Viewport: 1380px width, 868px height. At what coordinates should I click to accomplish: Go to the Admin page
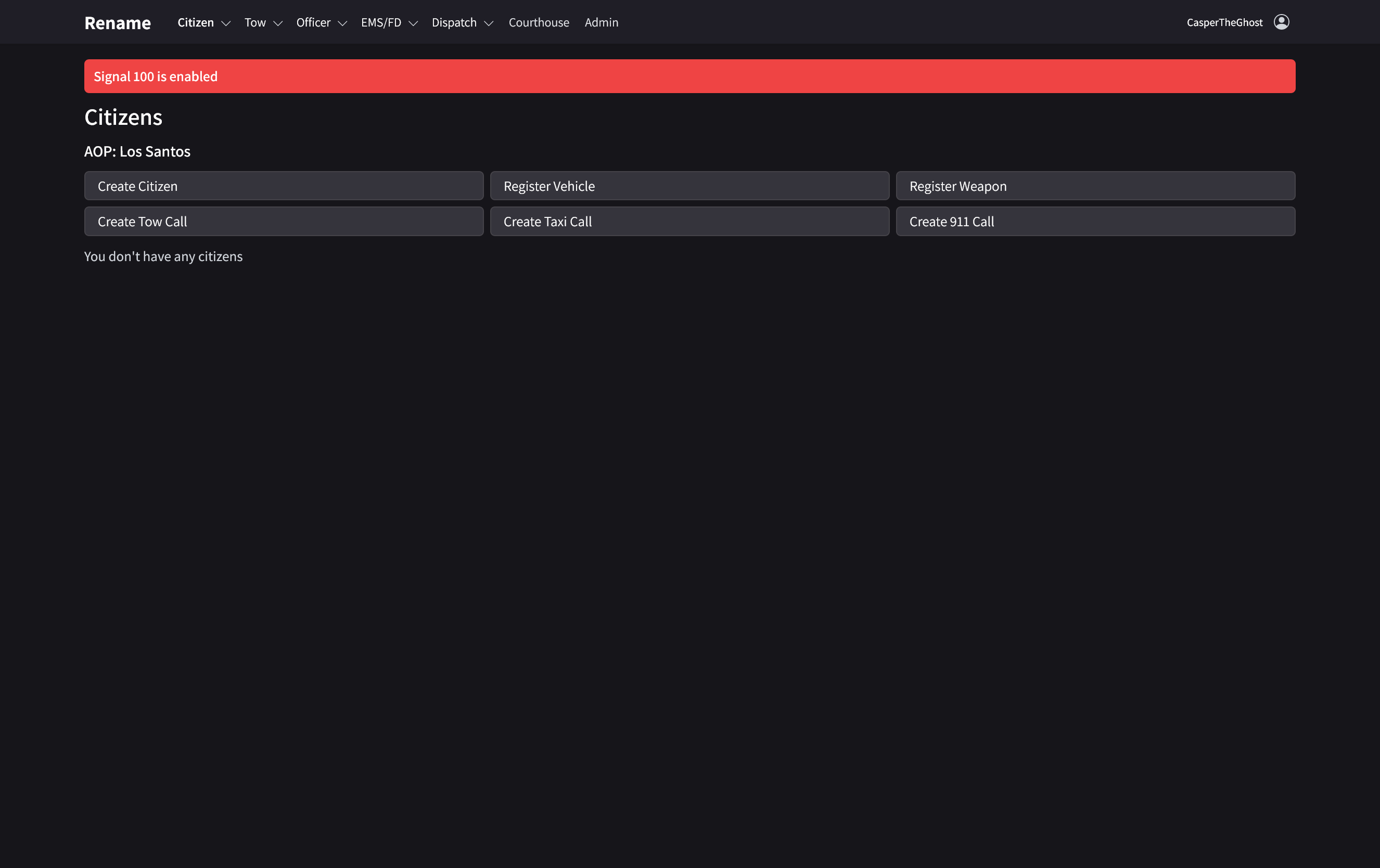(601, 22)
